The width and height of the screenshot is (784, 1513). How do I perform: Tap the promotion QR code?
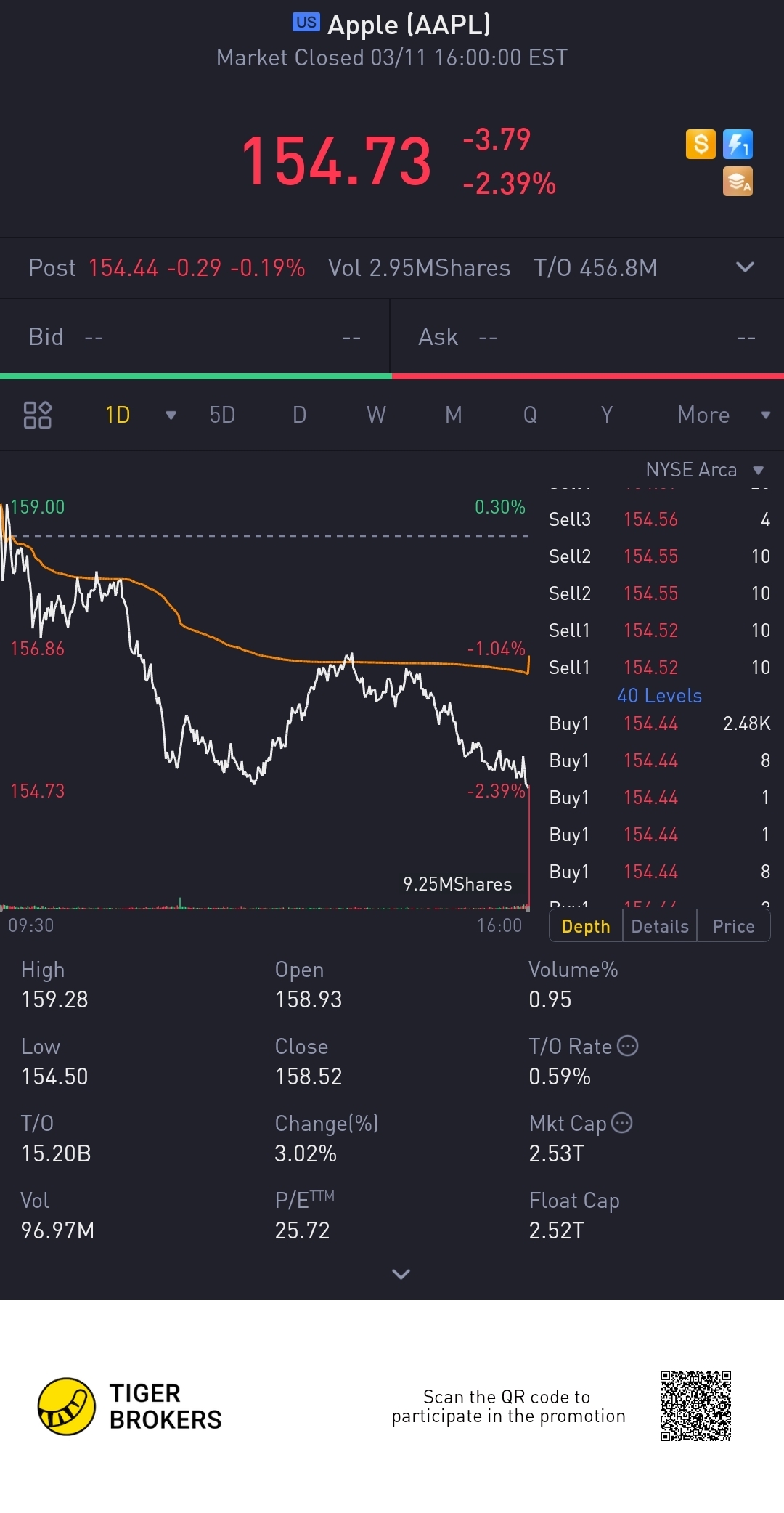tap(695, 1405)
